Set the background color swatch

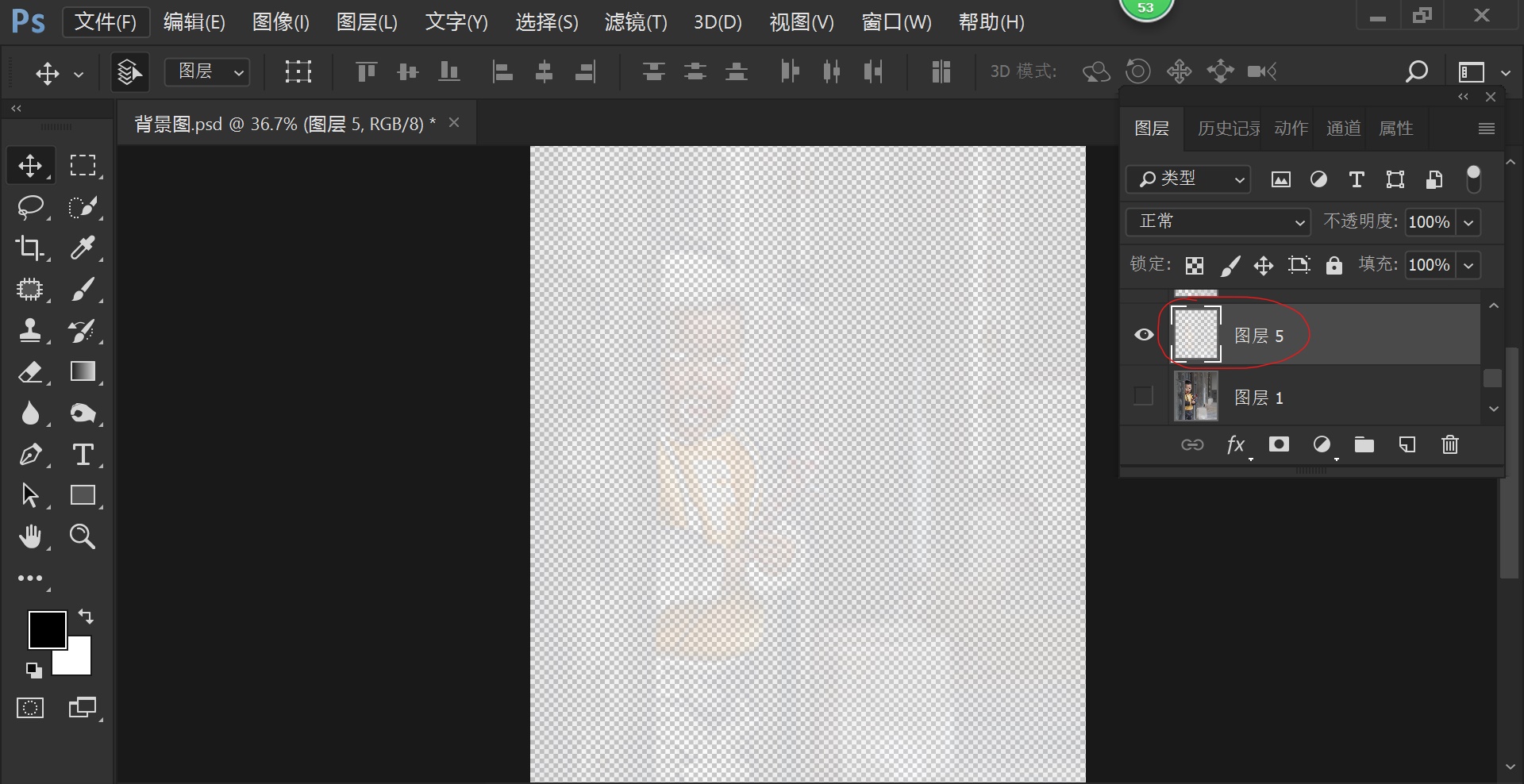(x=79, y=663)
